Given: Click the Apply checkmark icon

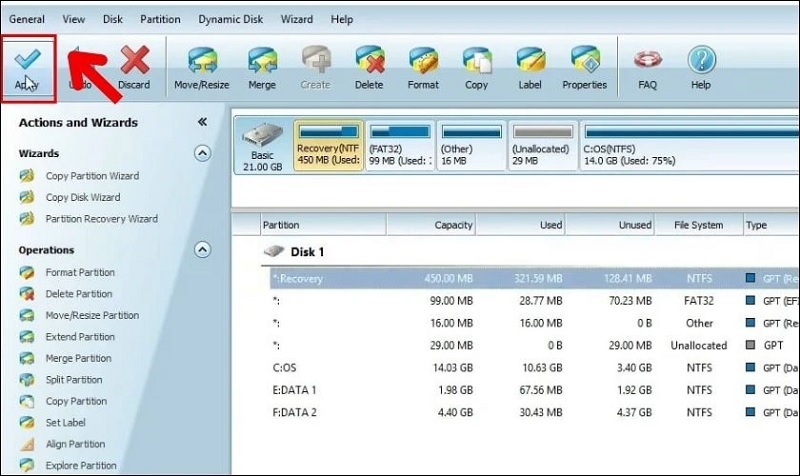Looking at the screenshot, I should pyautogui.click(x=27, y=62).
